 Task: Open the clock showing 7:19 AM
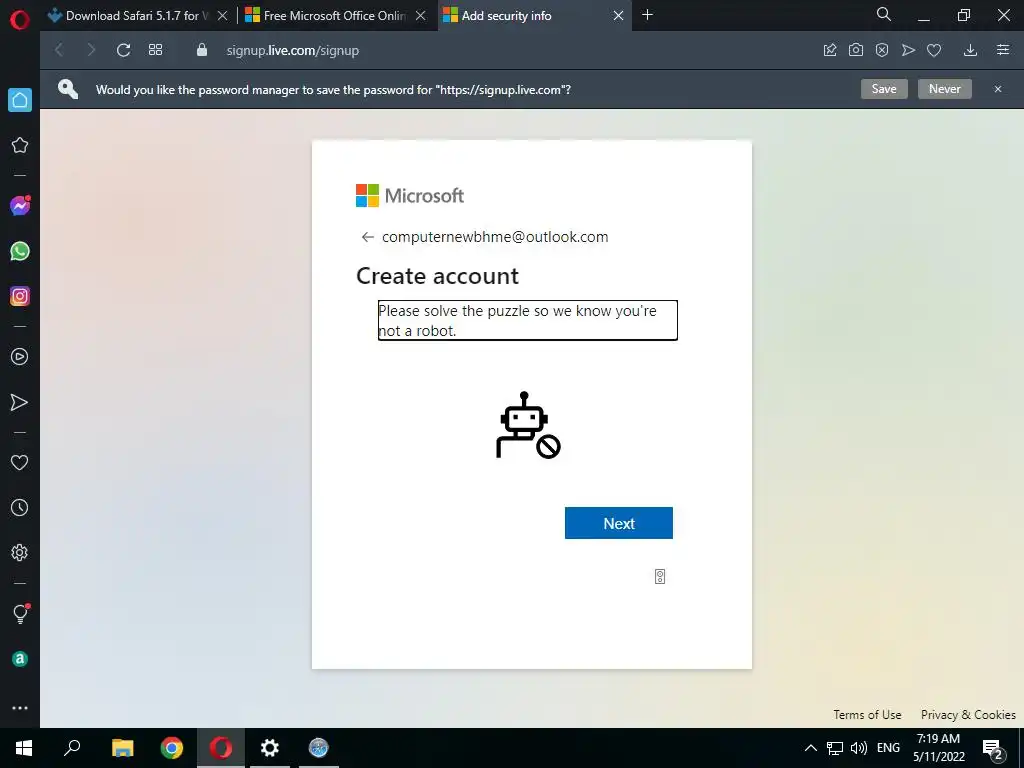938,748
